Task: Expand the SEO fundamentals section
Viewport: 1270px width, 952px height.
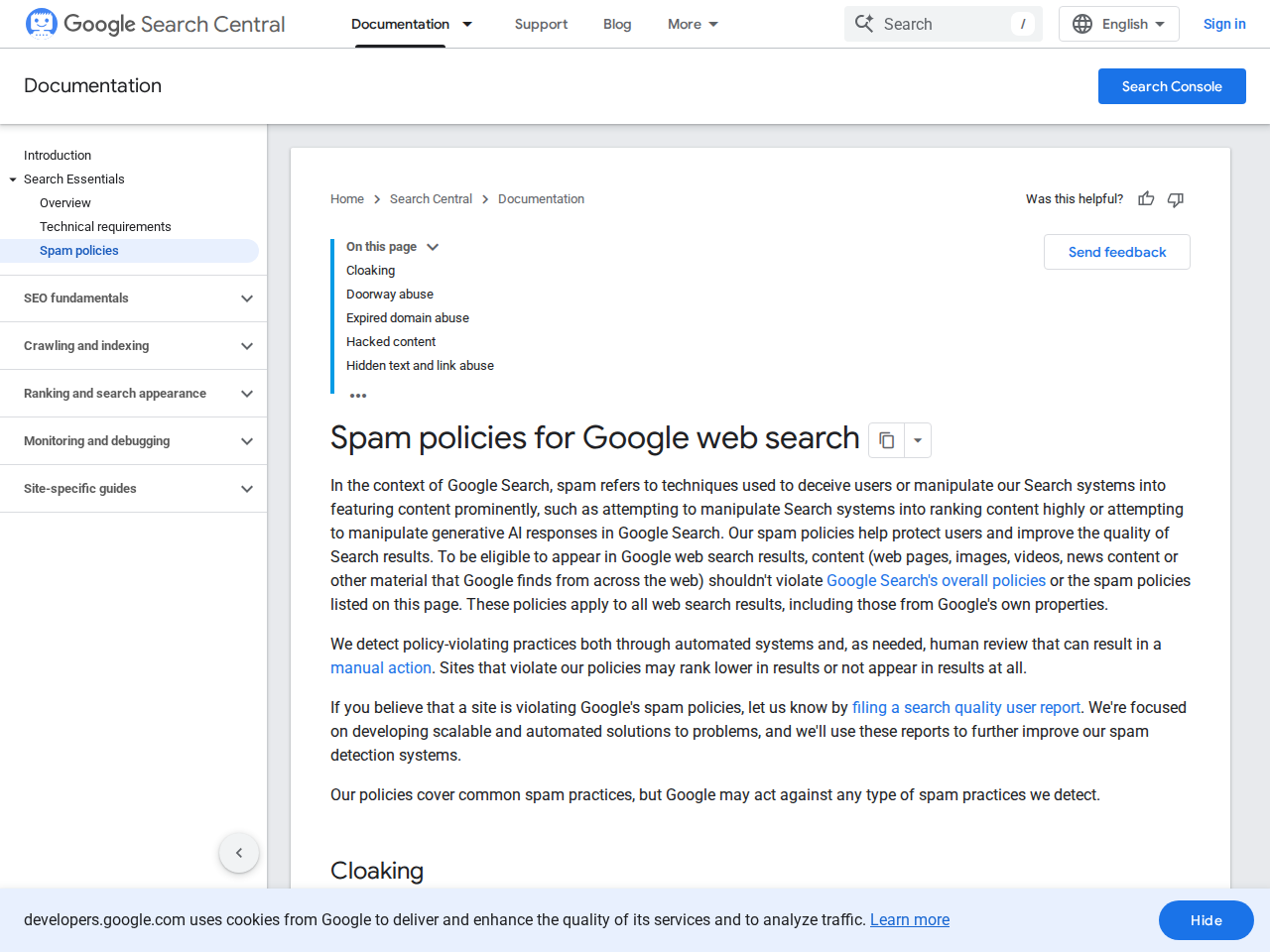Action: (x=133, y=298)
